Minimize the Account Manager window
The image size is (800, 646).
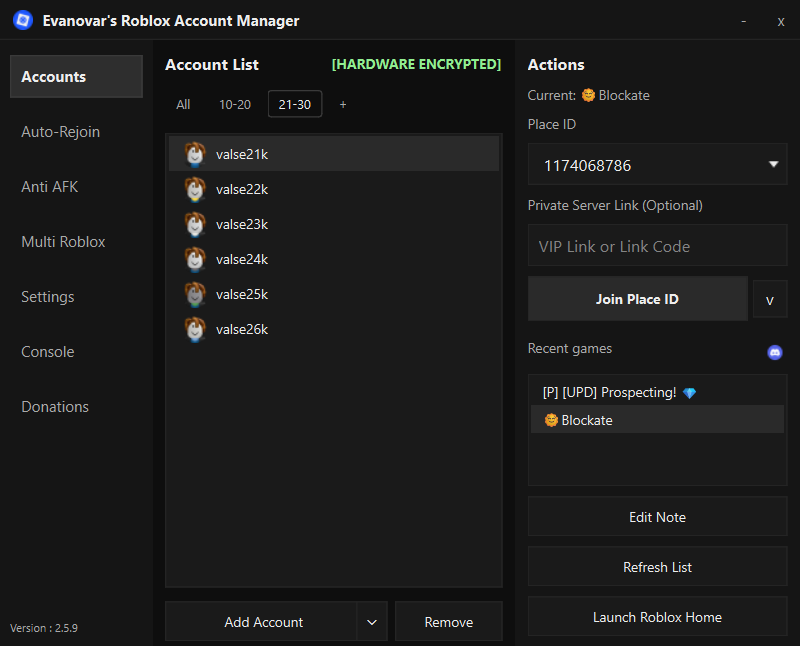[x=744, y=21]
